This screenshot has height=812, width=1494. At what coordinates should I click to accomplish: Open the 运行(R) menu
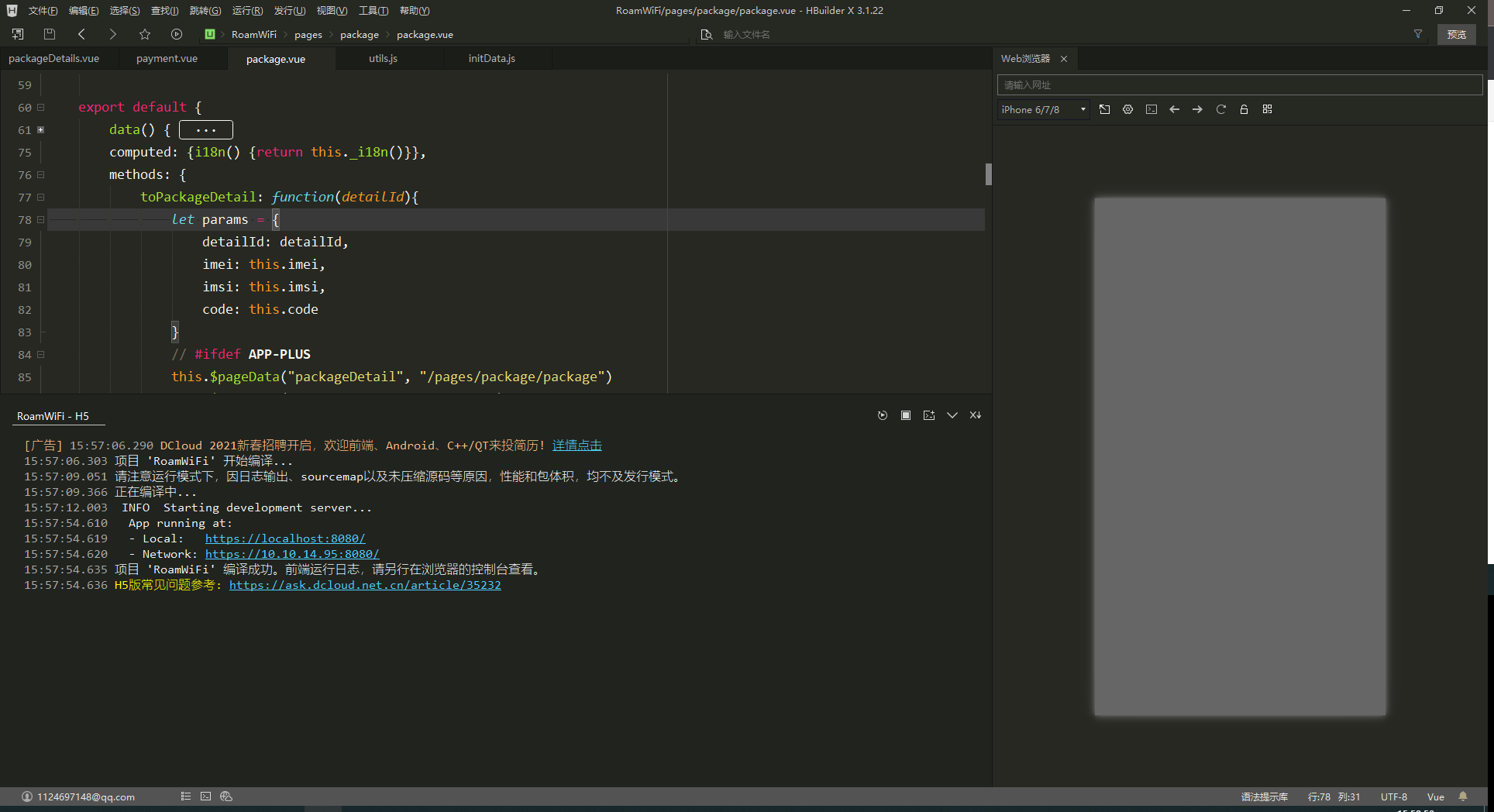coord(247,11)
